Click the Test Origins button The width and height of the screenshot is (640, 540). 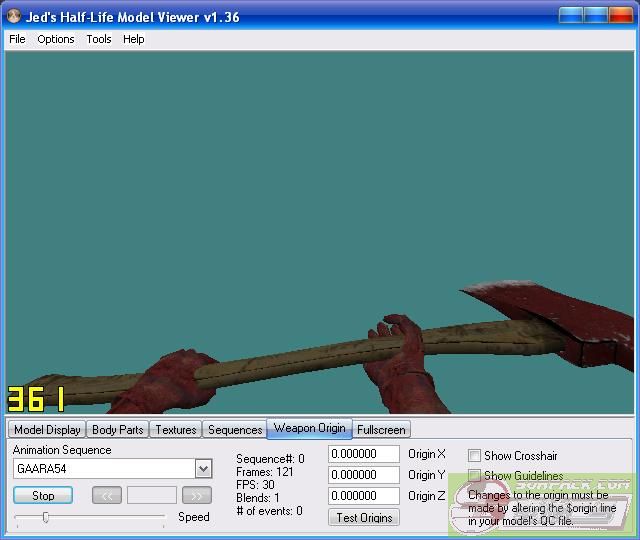coord(363,517)
